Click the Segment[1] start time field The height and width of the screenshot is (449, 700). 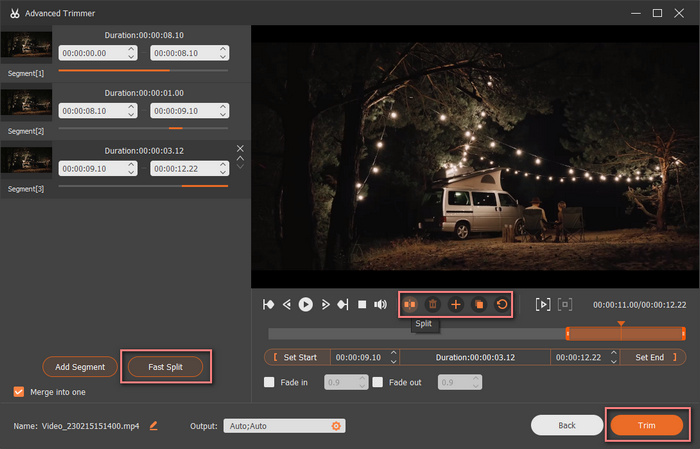click(98, 53)
